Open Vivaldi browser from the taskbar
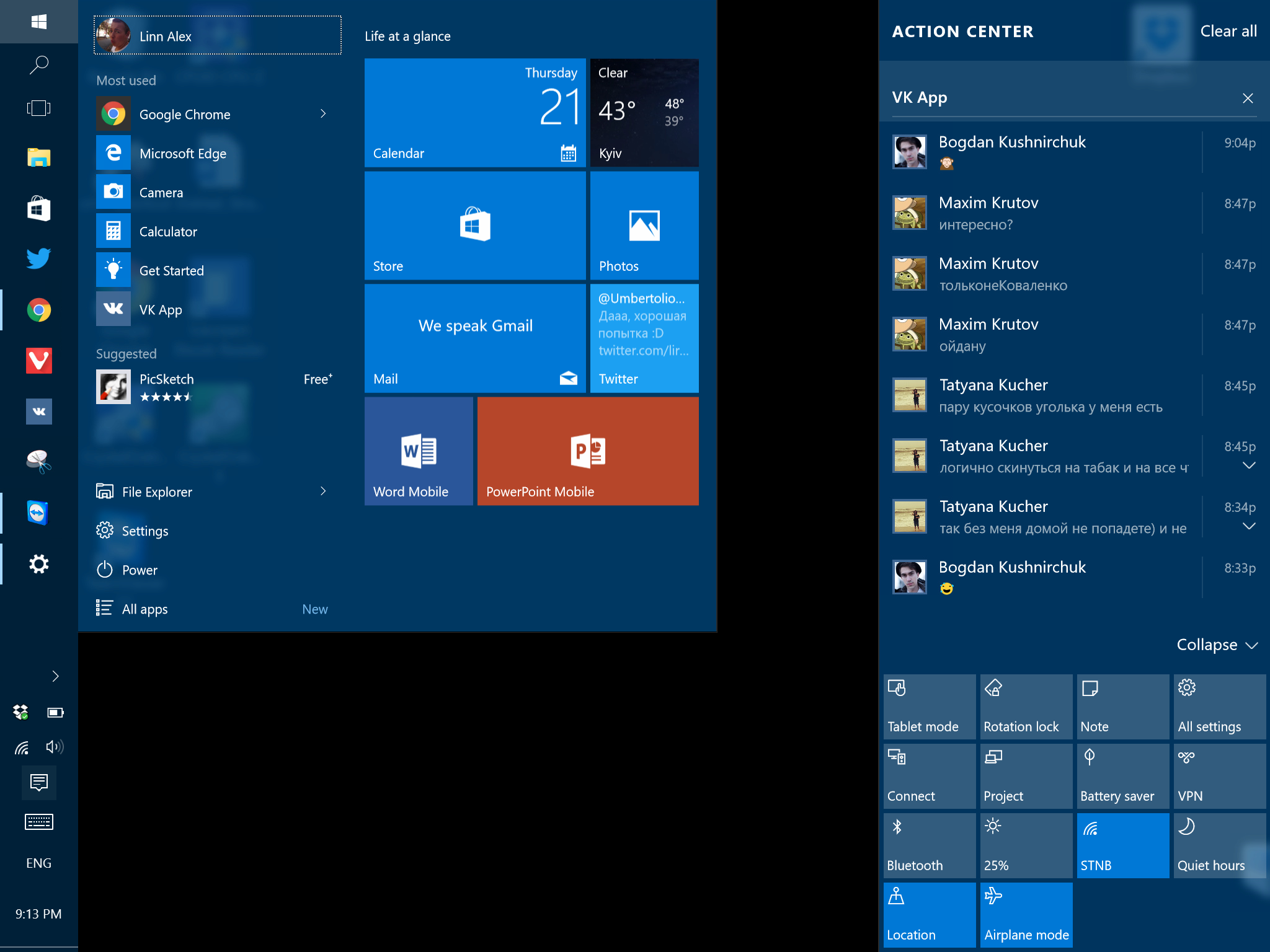This screenshot has width=1270, height=952. tap(38, 361)
